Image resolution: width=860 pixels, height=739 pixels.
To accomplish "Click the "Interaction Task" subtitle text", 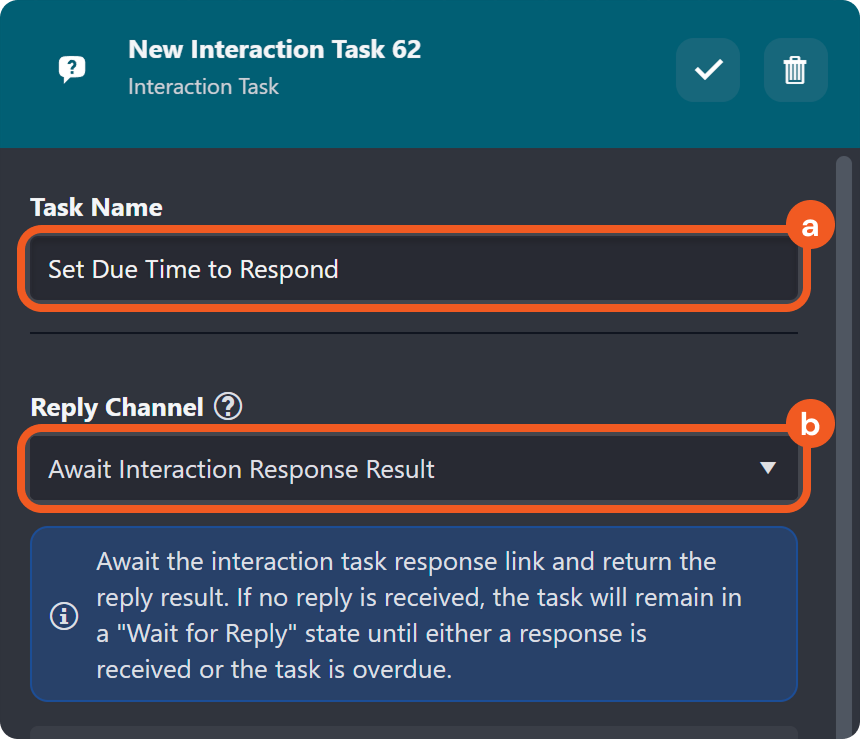I will pos(203,86).
